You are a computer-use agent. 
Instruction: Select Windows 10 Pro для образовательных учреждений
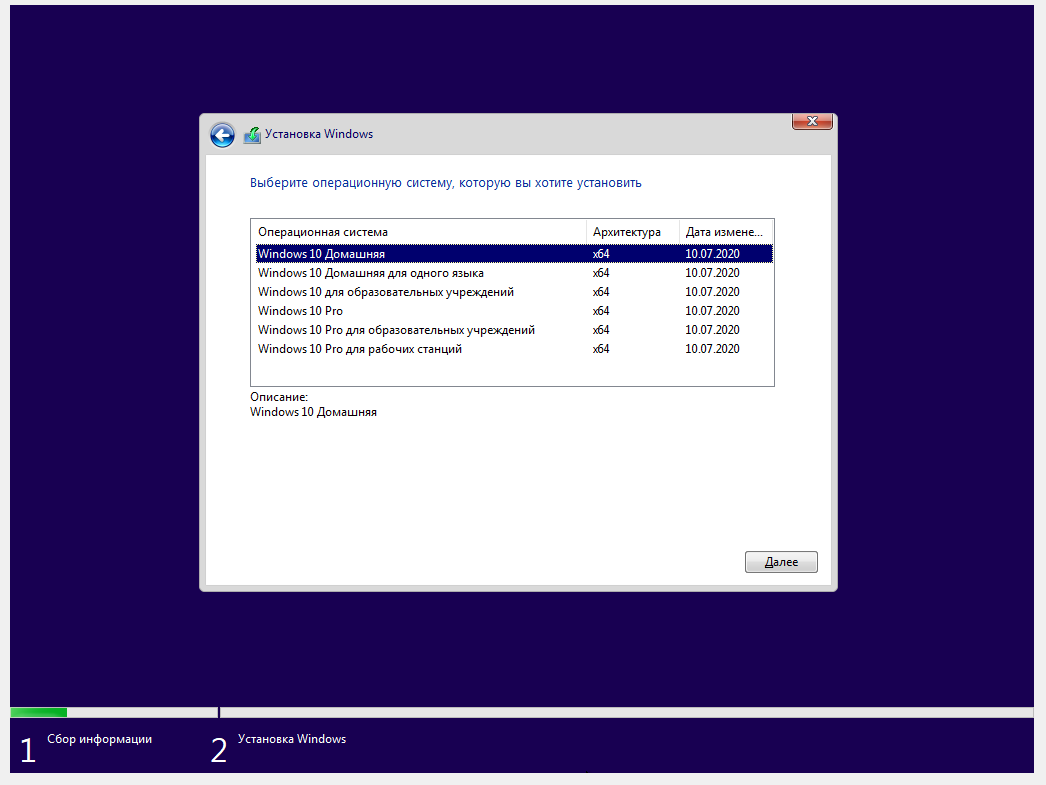pos(514,329)
